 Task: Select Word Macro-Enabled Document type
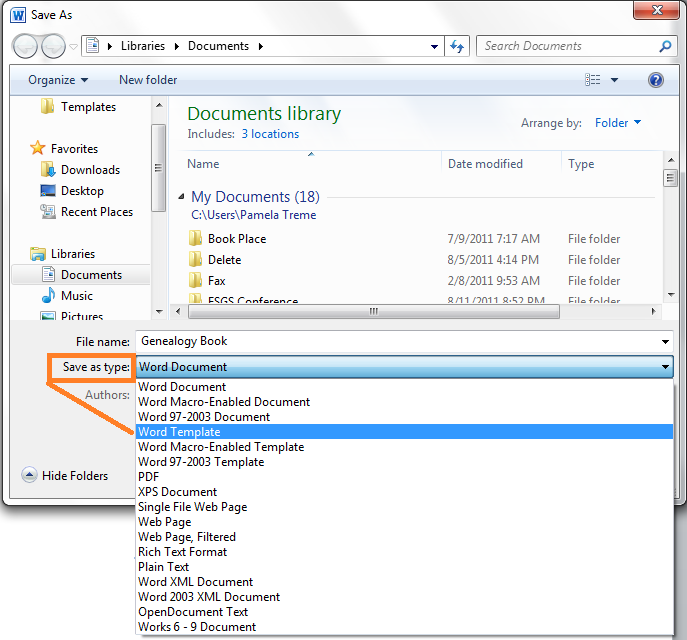[404, 402]
